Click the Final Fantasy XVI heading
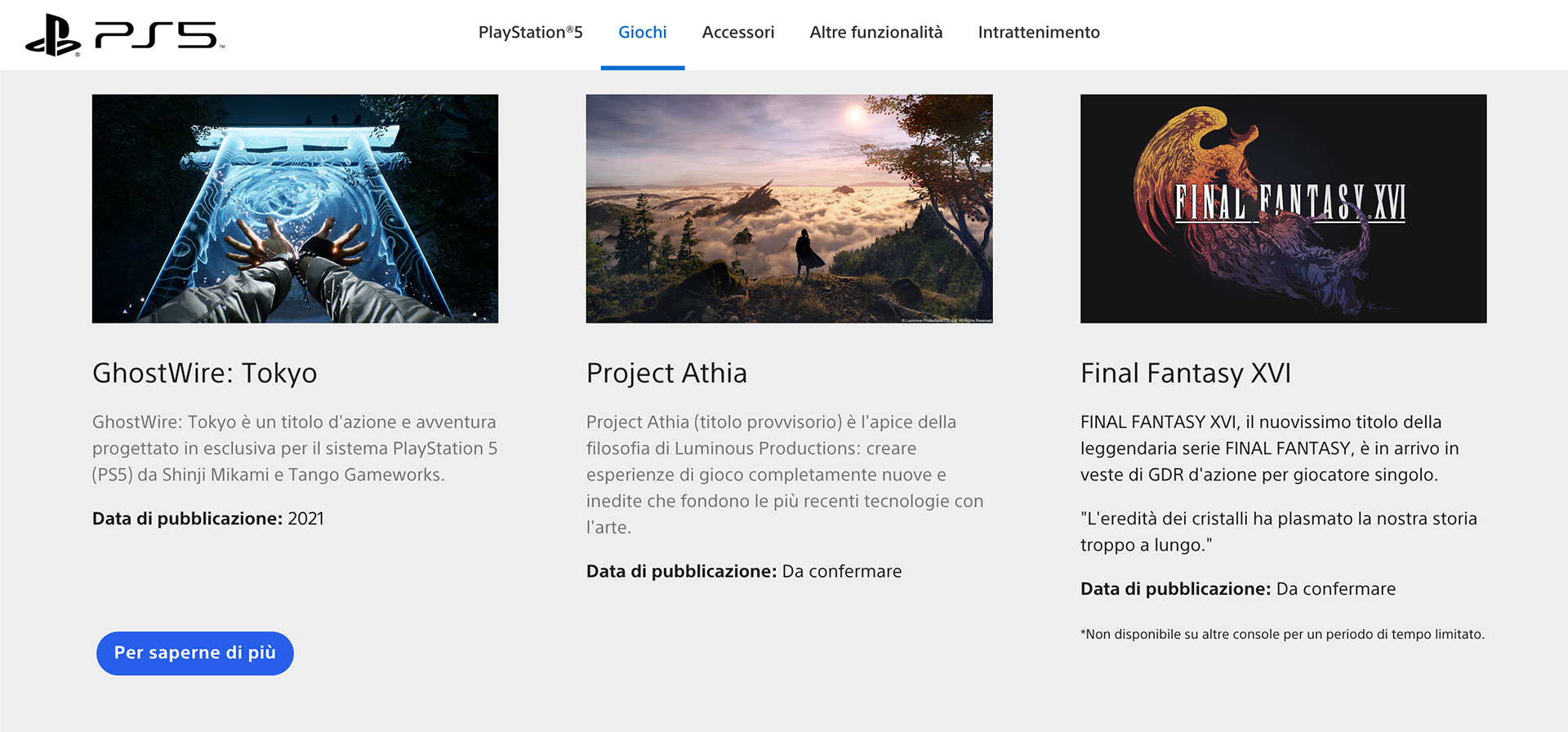1568x732 pixels. (x=1186, y=373)
